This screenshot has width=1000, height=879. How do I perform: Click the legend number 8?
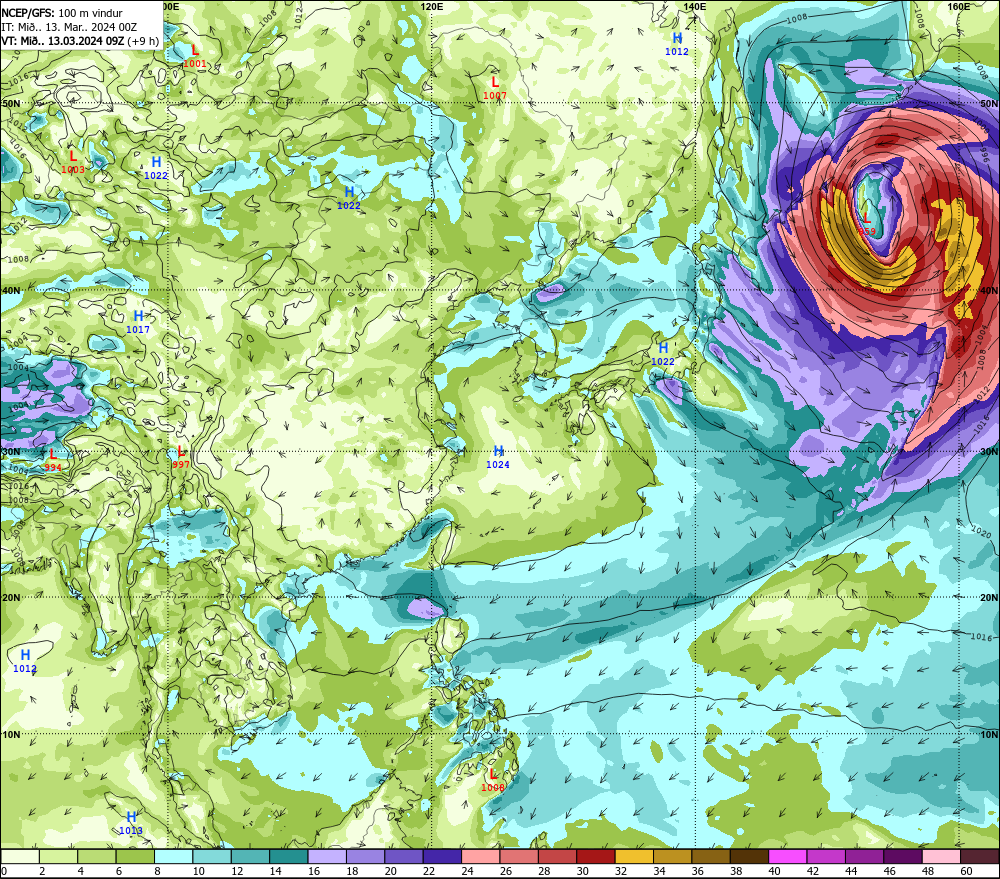157,871
